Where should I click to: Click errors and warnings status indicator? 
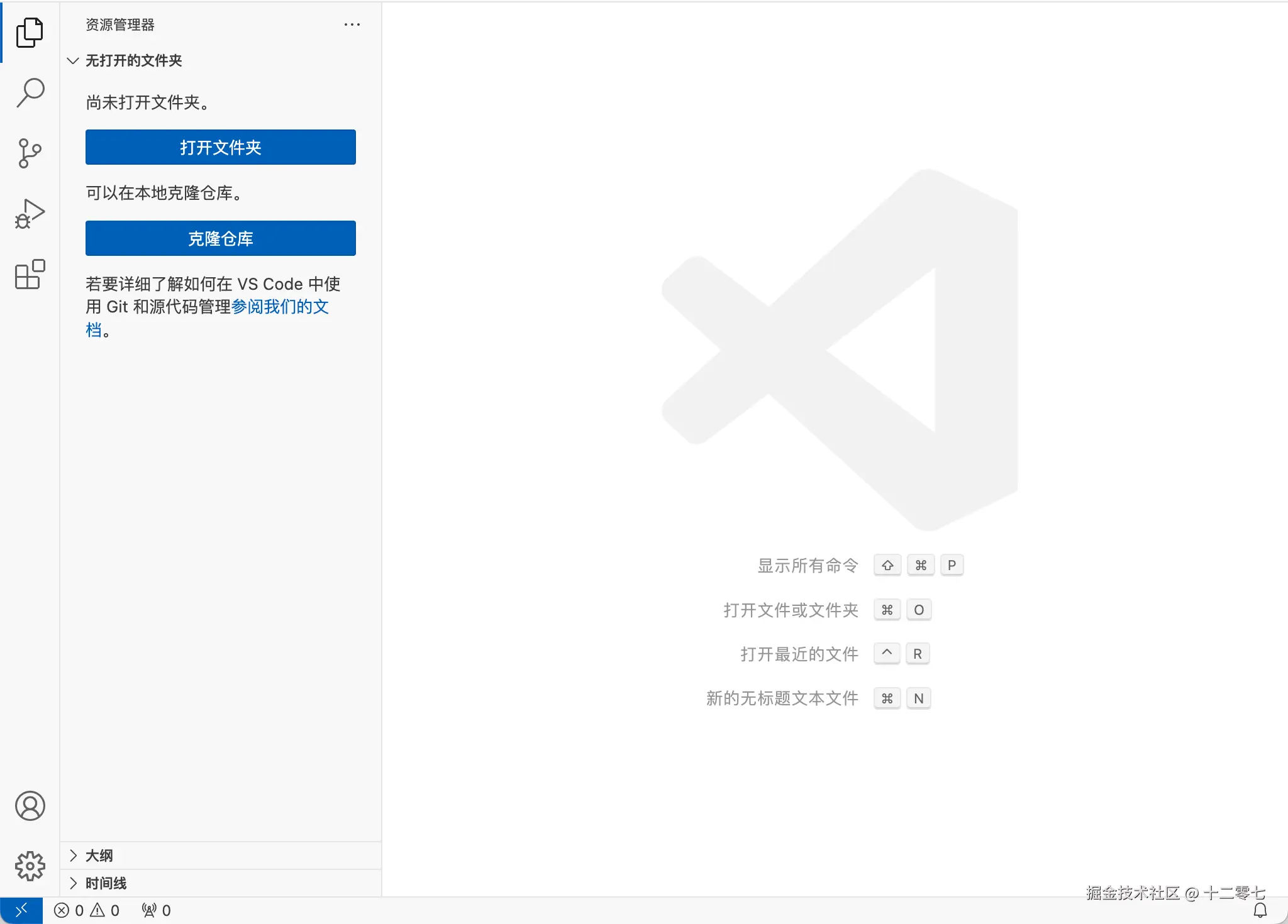tap(87, 910)
